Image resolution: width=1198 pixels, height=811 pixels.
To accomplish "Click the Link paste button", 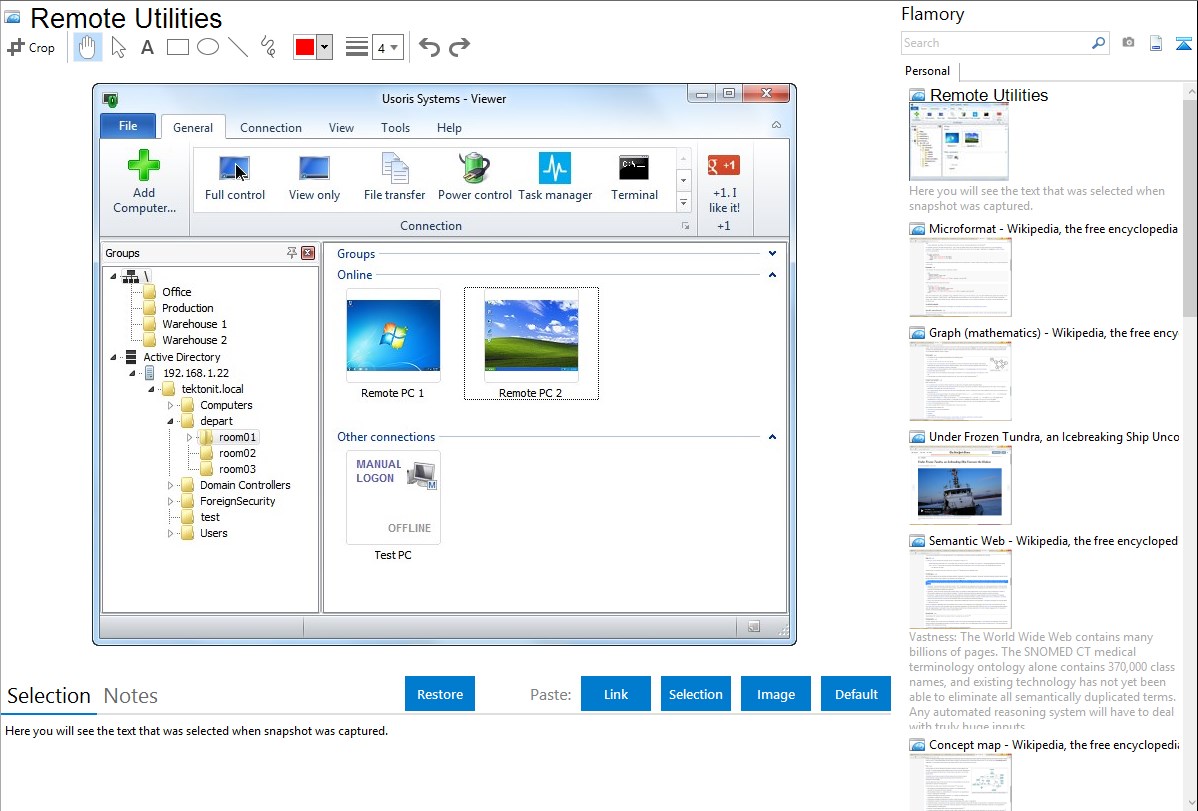I will click(x=616, y=694).
